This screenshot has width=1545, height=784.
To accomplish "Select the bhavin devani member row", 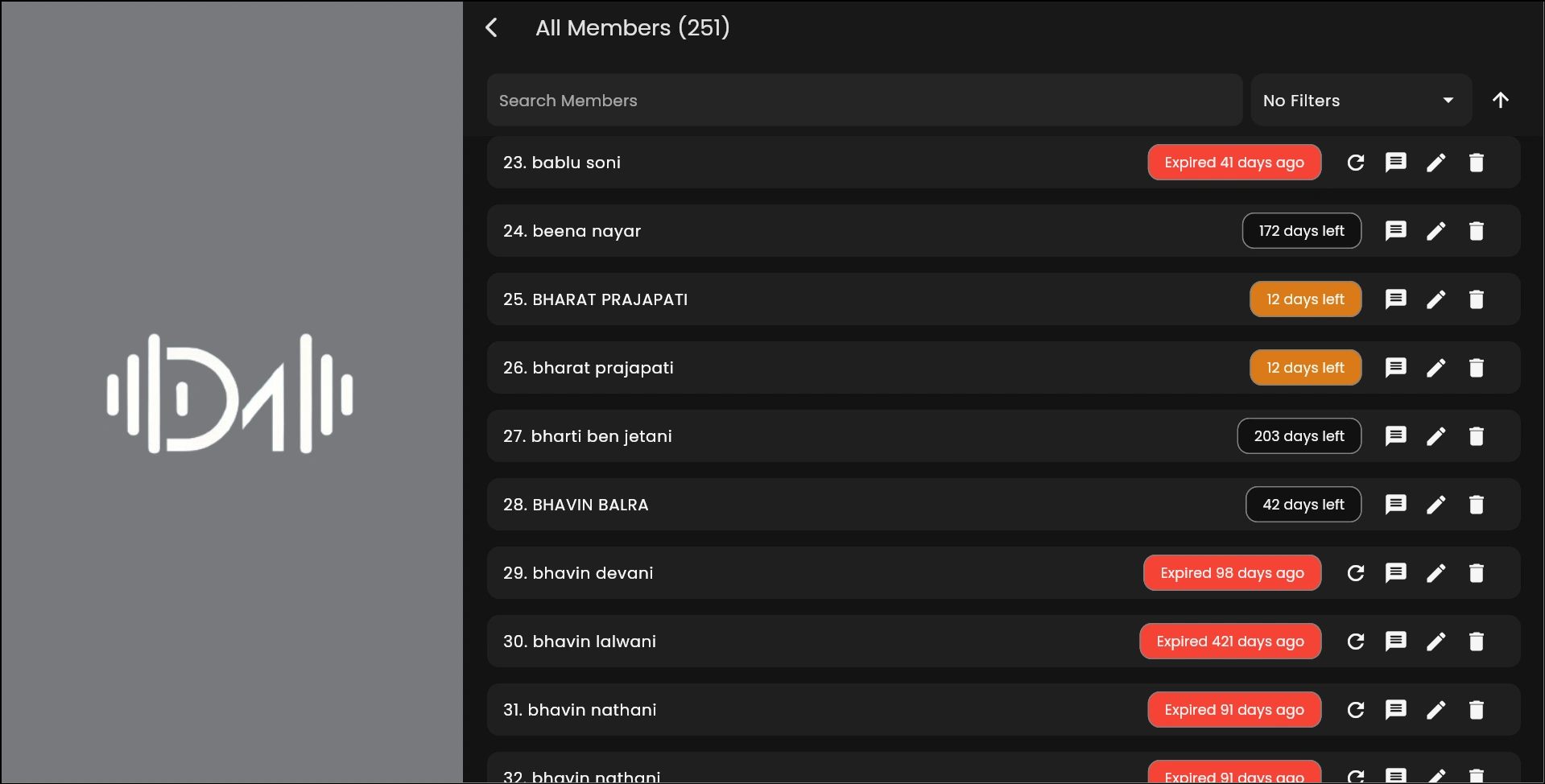I will click(805, 573).
